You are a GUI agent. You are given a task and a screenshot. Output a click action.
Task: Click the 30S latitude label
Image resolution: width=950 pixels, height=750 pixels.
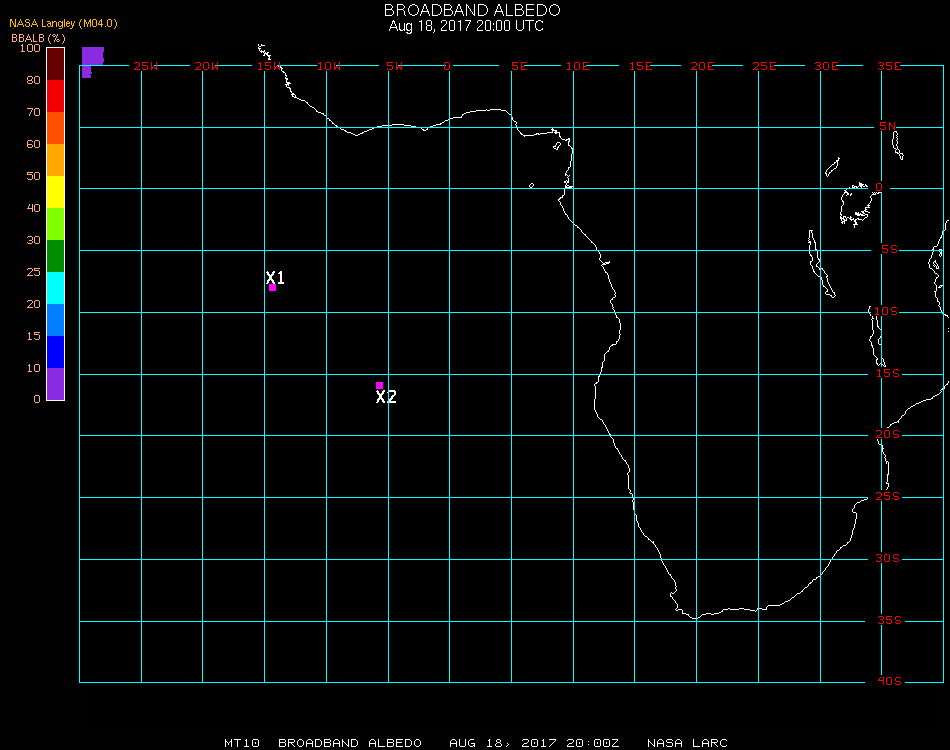888,558
